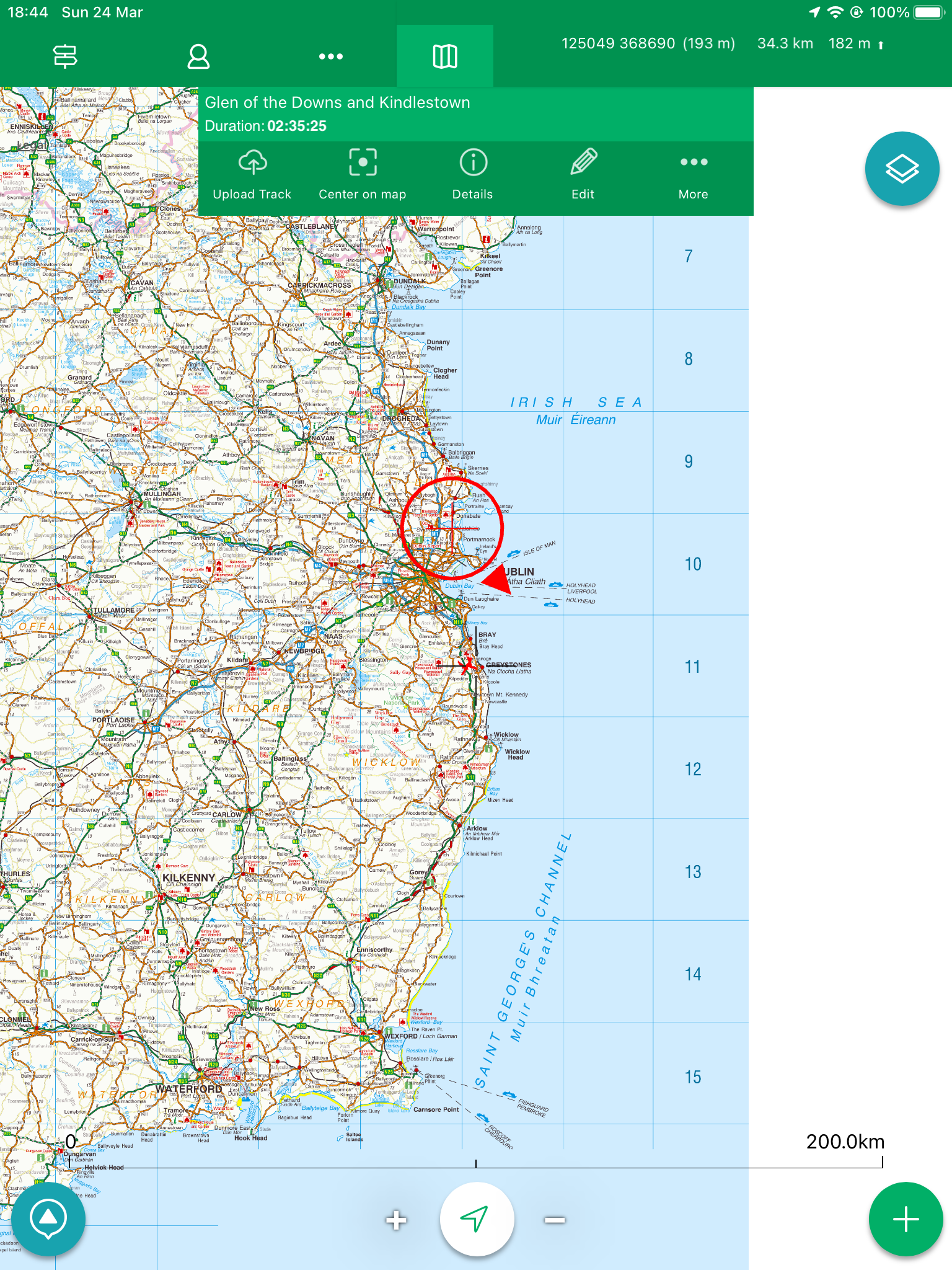Tap the grid coordinates readout
The height and width of the screenshot is (1270, 952).
pos(648,43)
